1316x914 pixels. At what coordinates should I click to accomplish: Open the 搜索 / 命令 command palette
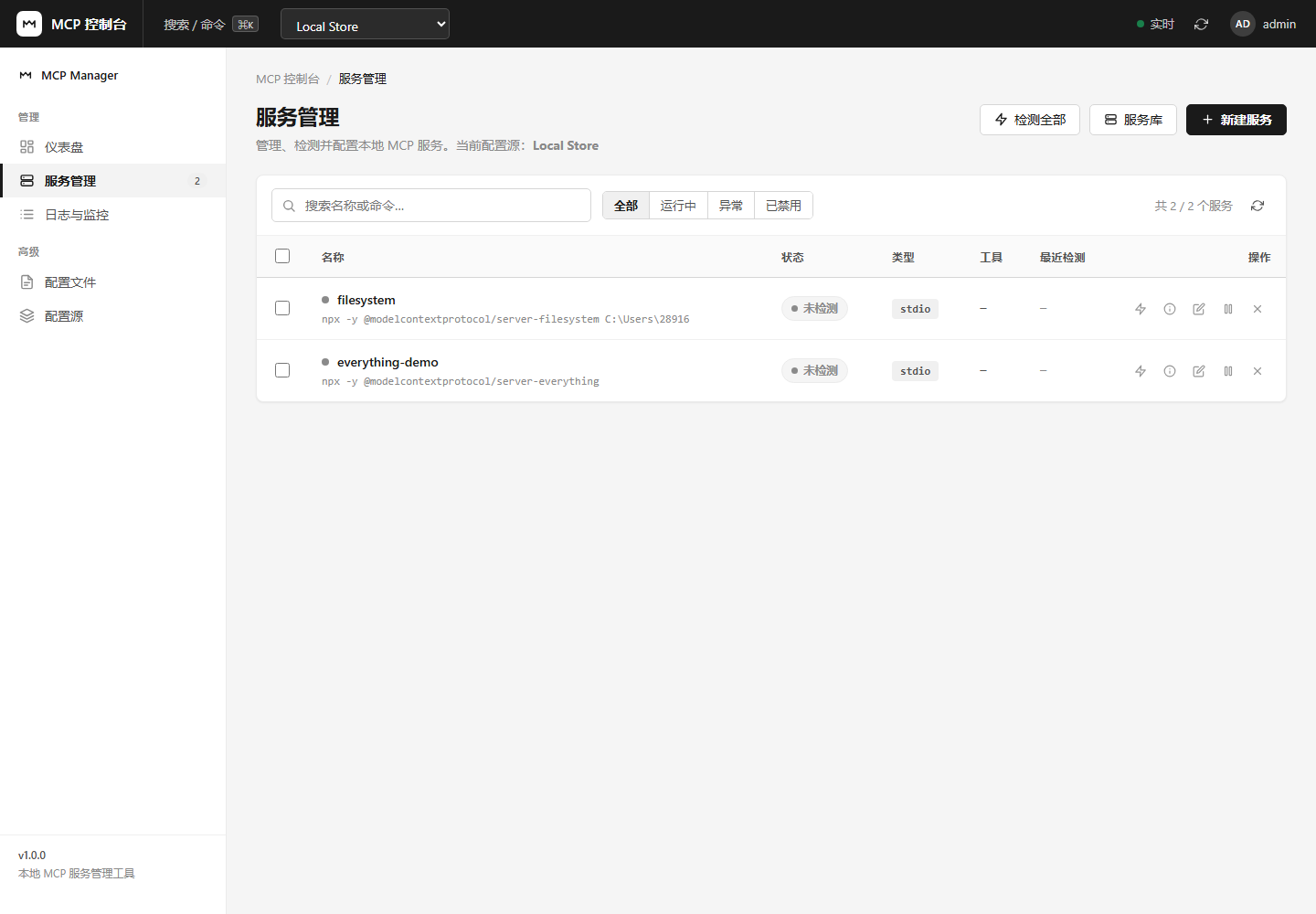tap(210, 25)
